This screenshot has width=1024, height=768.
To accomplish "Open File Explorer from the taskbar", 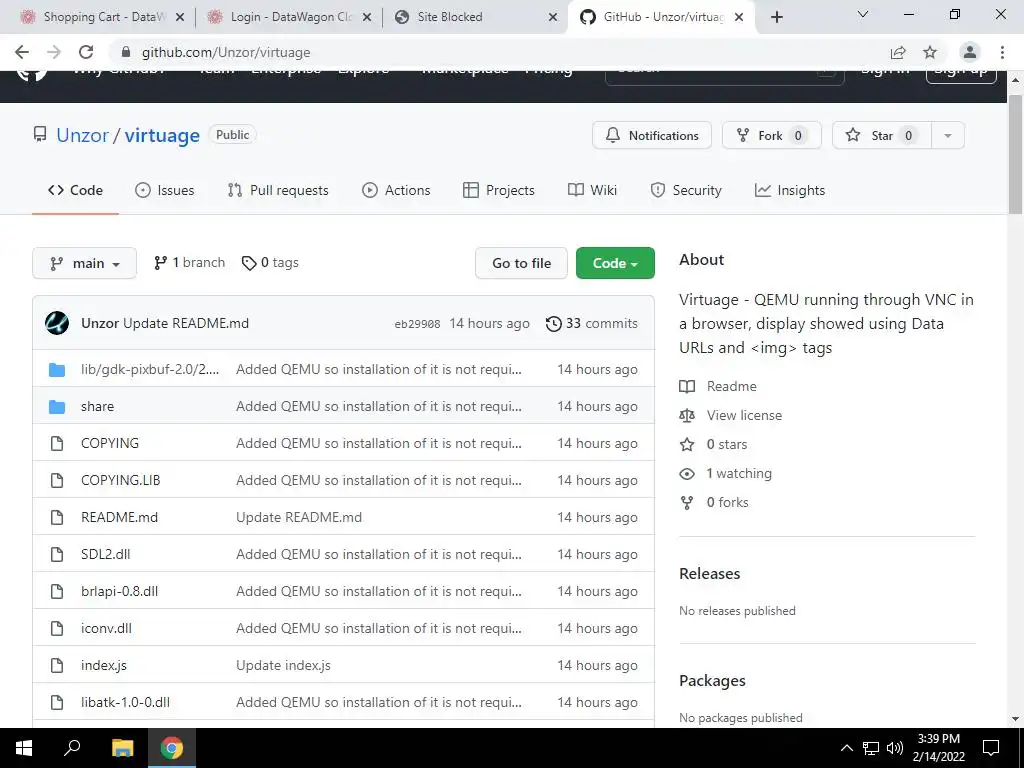I will (x=122, y=748).
